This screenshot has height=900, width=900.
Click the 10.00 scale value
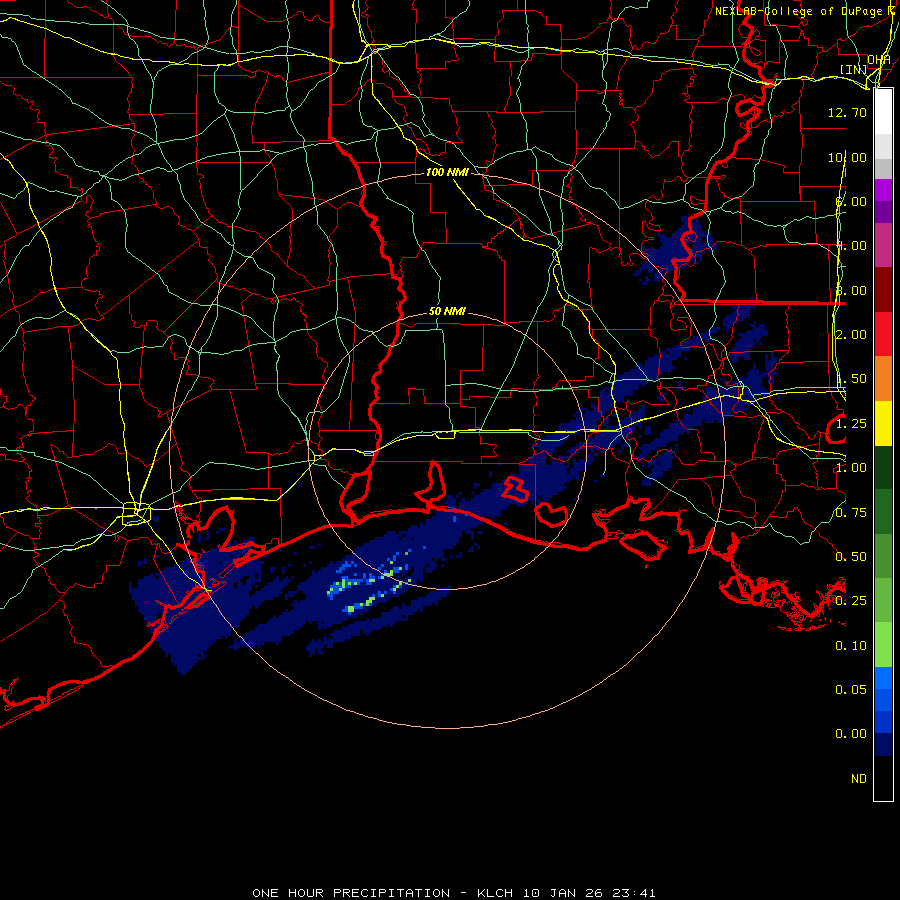pos(847,157)
